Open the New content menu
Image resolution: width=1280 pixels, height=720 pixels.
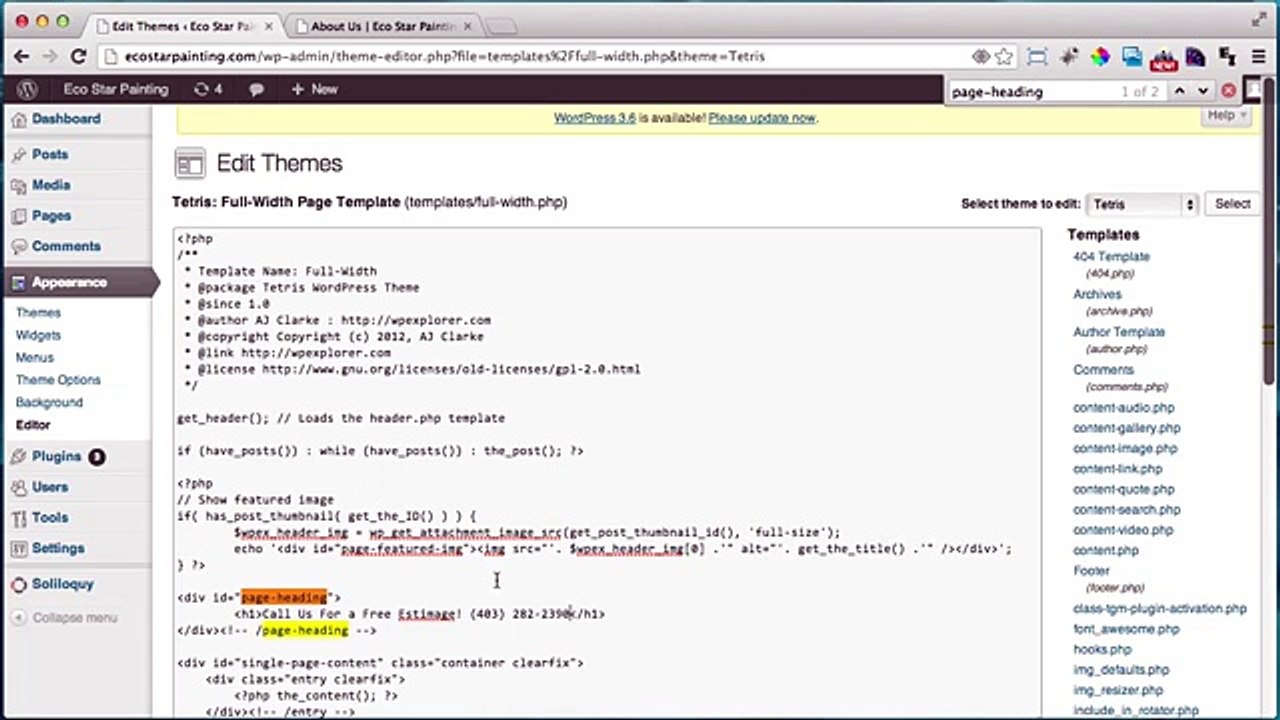(x=314, y=89)
